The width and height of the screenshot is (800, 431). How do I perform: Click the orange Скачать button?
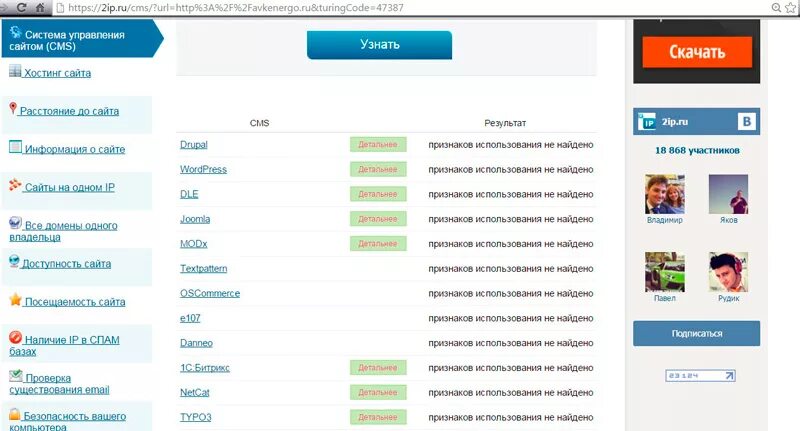[697, 52]
